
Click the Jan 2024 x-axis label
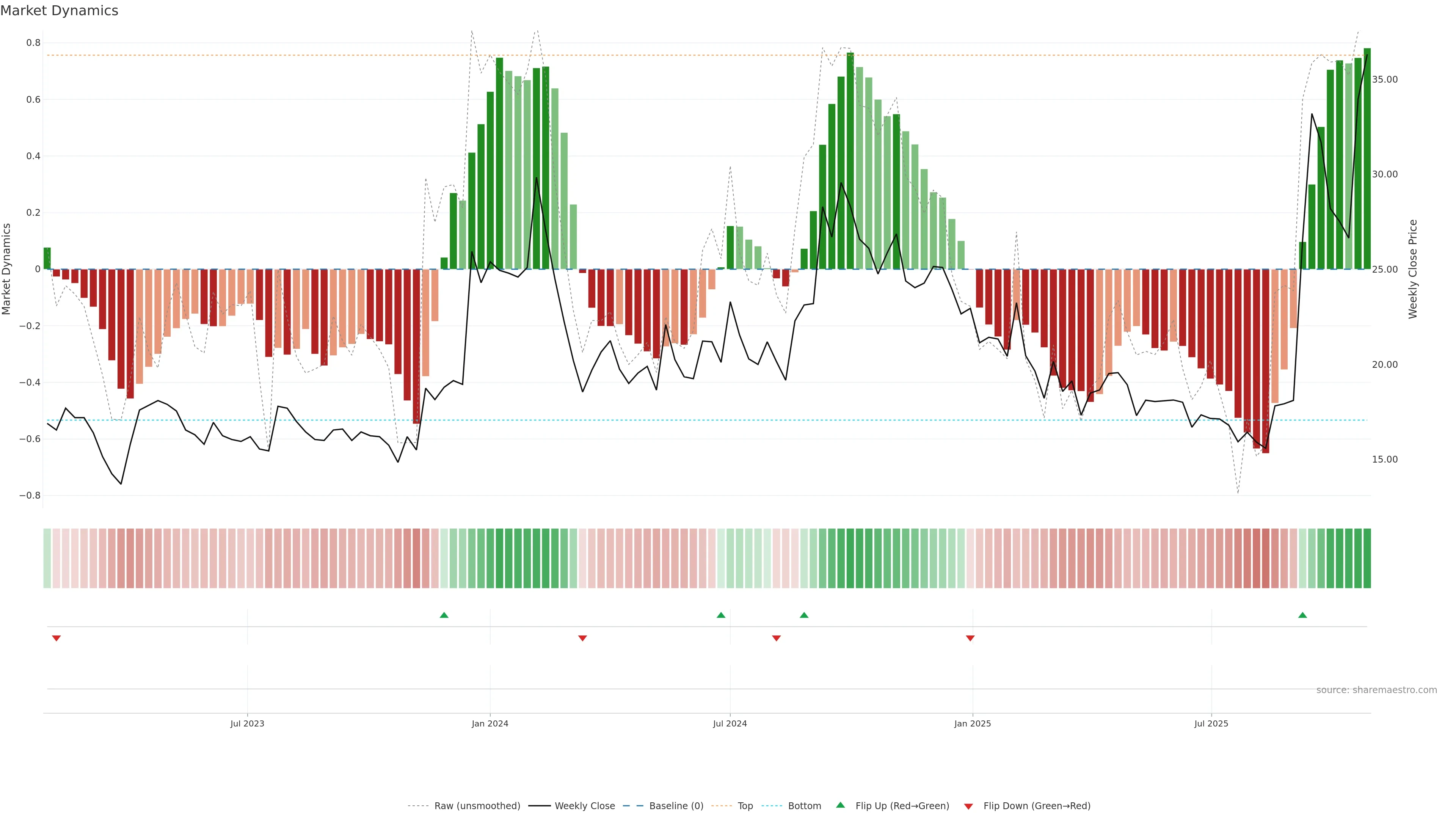[490, 723]
